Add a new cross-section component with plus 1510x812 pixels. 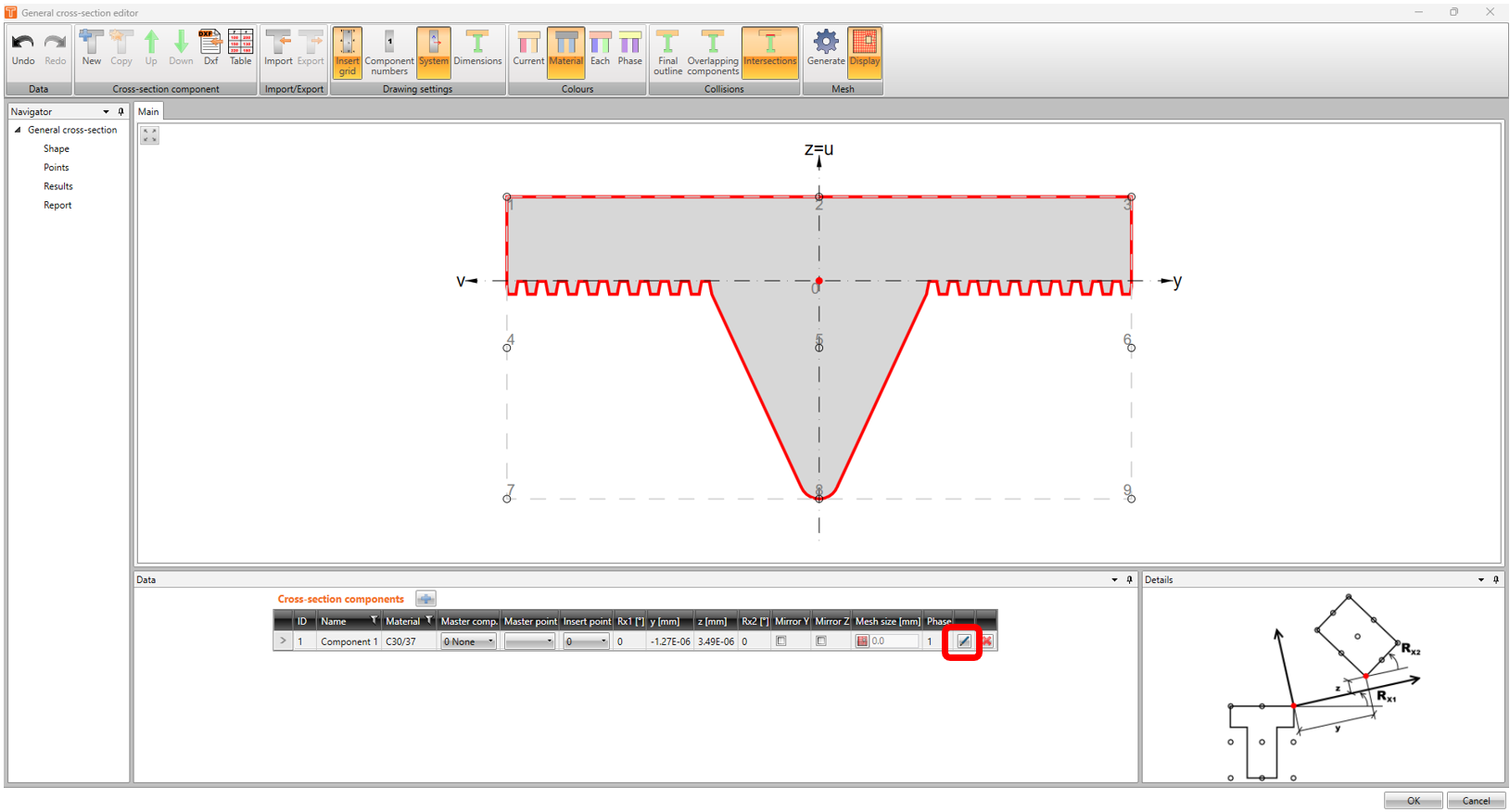[425, 599]
